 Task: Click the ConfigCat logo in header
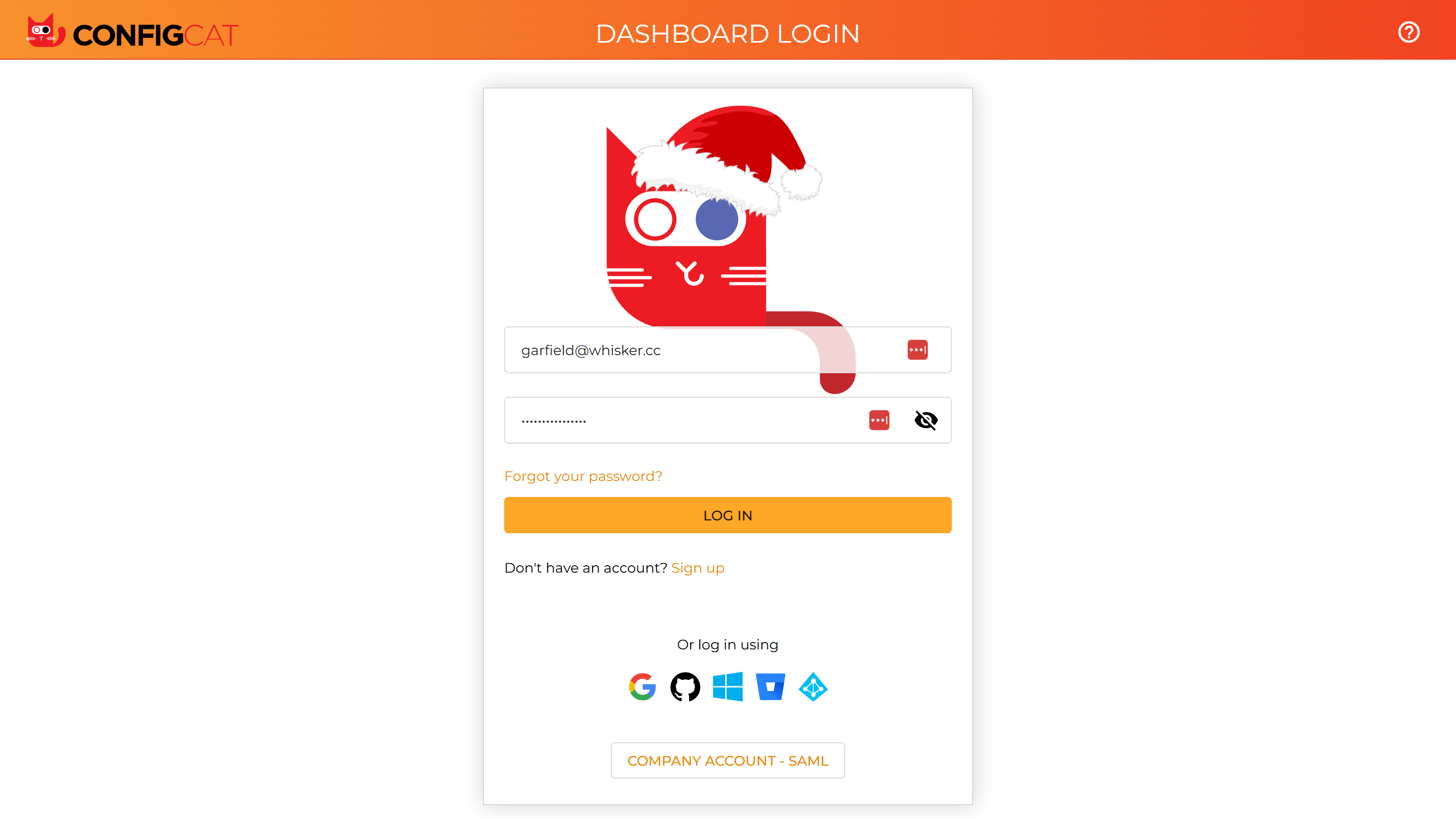tap(133, 31)
